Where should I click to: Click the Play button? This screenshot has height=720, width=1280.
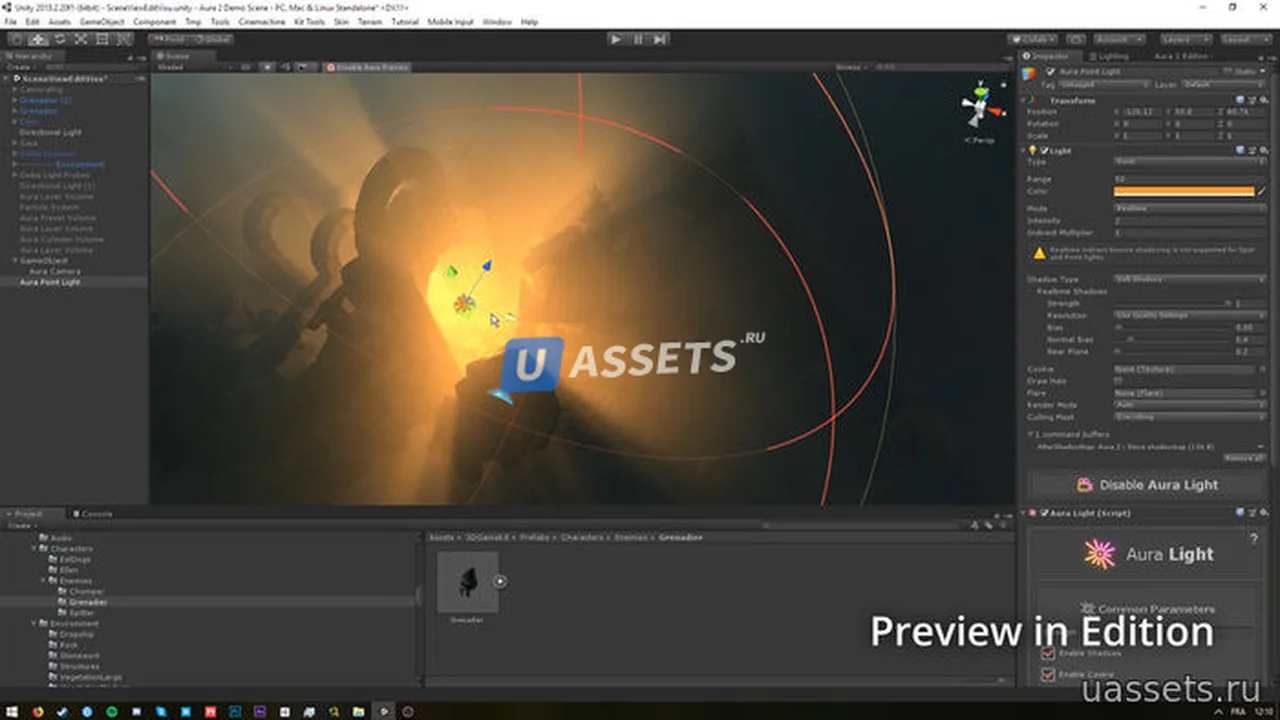[x=616, y=39]
